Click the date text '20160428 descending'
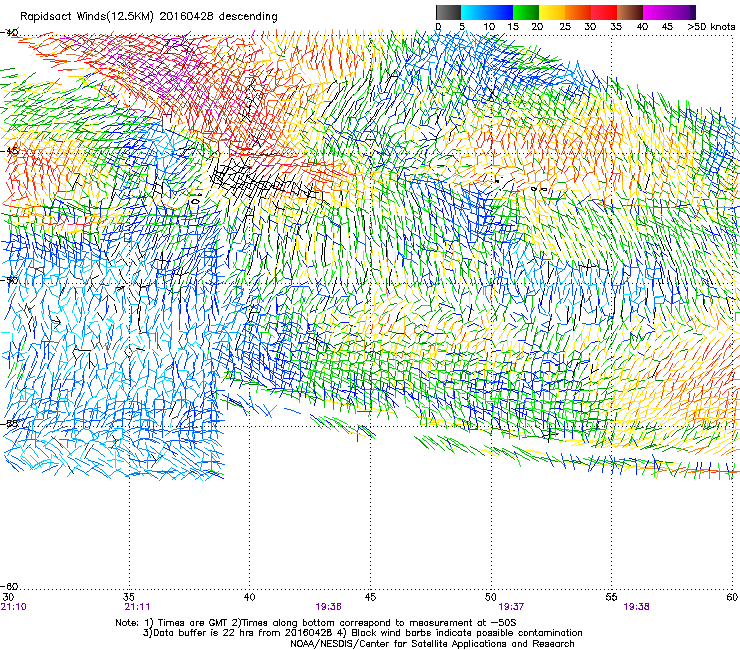Screen dimensions: 740x650 (219, 17)
